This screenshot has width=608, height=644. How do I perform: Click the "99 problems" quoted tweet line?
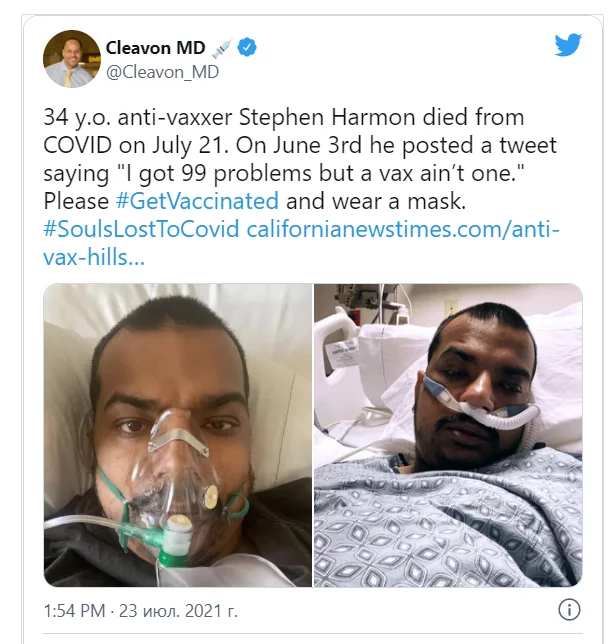coord(283,173)
